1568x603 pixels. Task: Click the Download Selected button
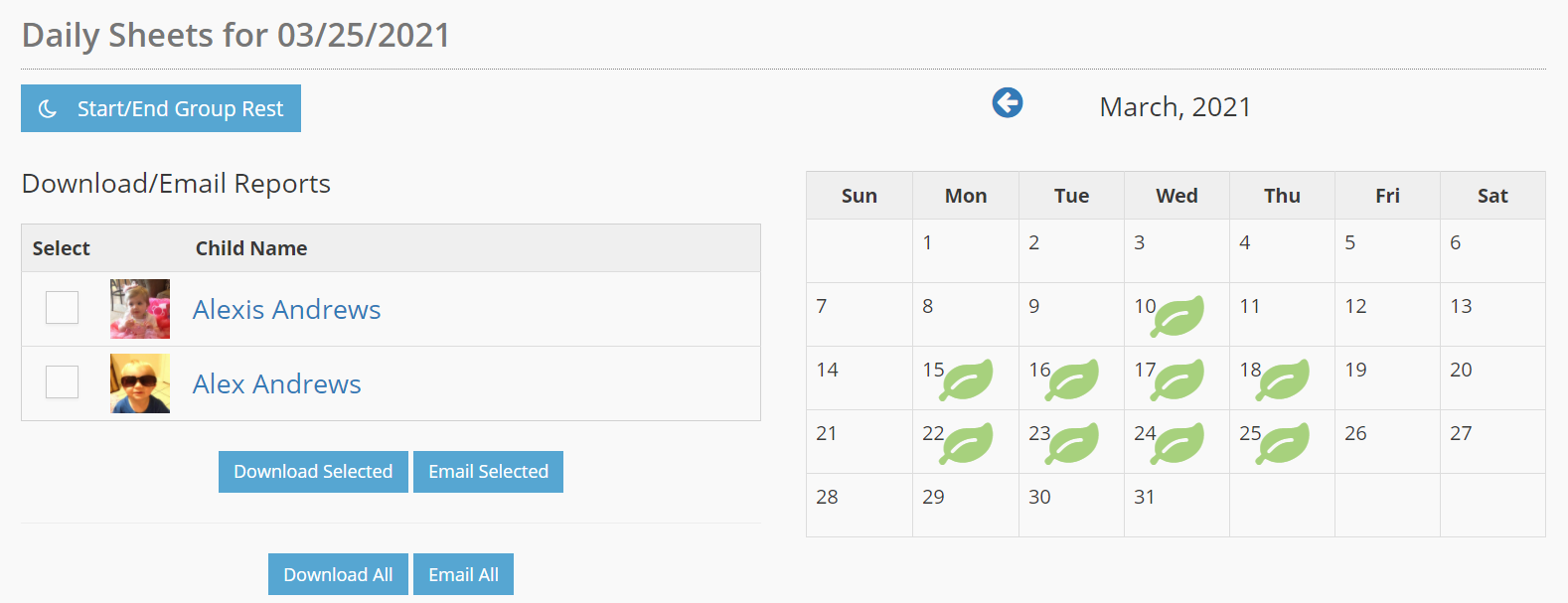313,472
